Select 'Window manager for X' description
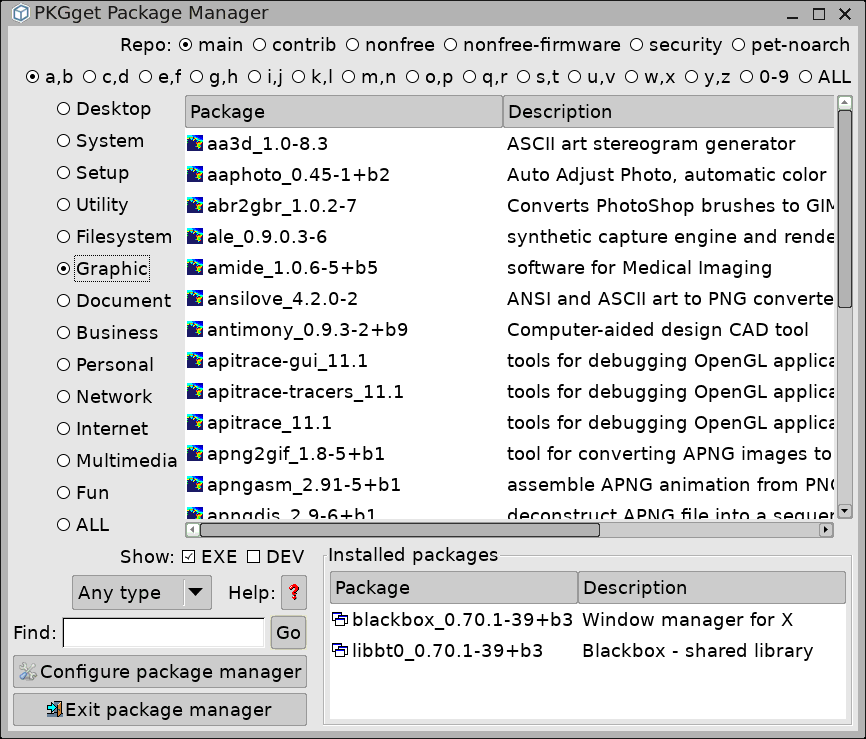The image size is (866, 739). point(688,619)
